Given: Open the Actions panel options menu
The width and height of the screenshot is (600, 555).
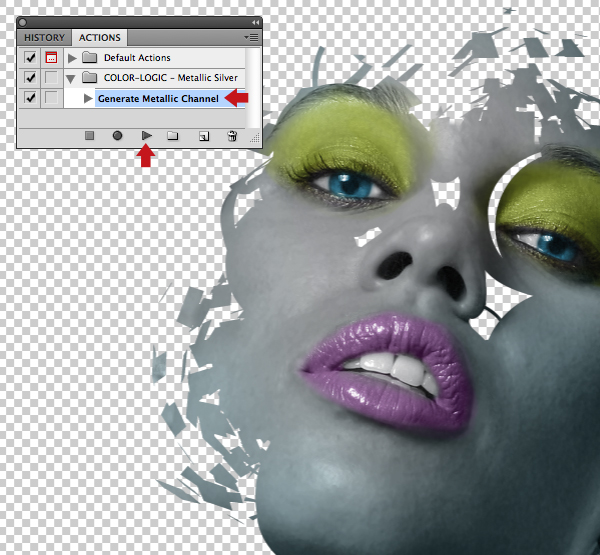Looking at the screenshot, I should tap(251, 38).
